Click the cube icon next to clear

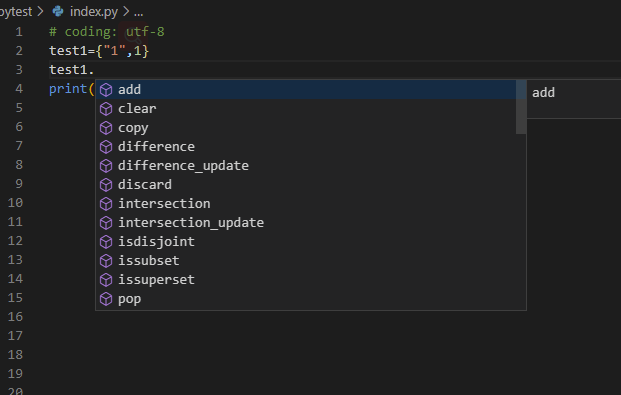pos(106,109)
